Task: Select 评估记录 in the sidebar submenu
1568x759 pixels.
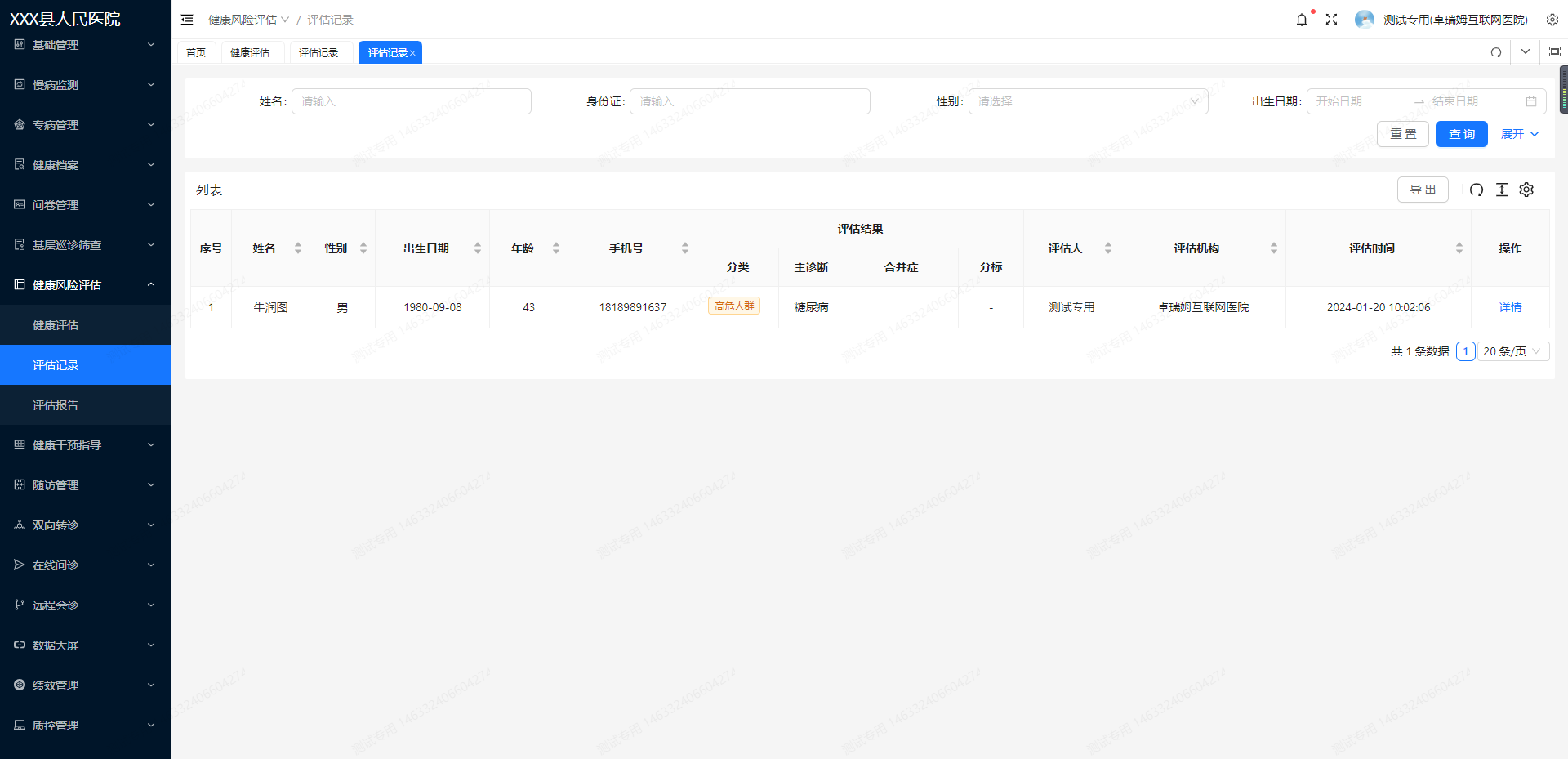Action: pyautogui.click(x=86, y=365)
